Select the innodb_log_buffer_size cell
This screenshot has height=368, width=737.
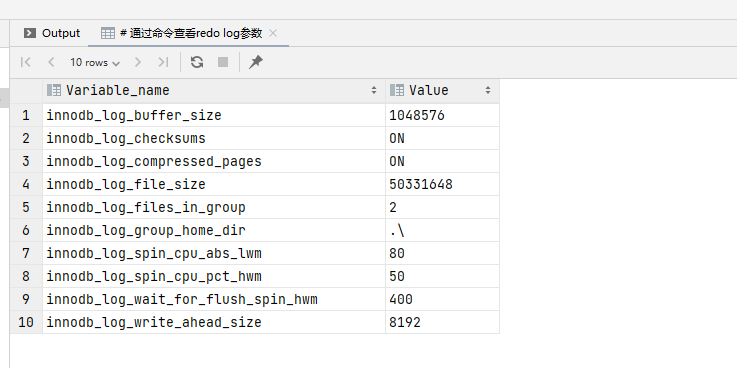pos(214,115)
